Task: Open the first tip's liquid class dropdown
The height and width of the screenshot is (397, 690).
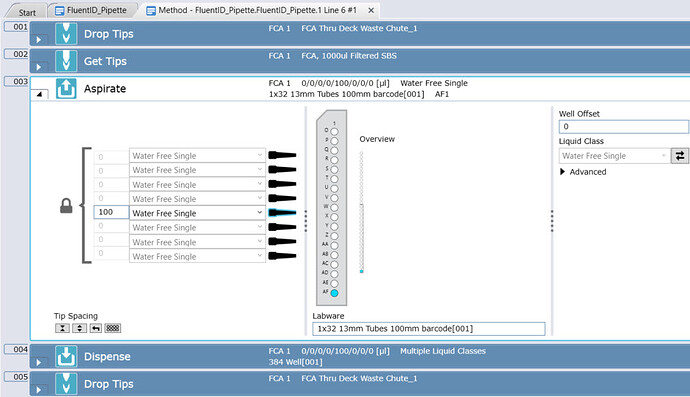Action: pyautogui.click(x=260, y=155)
